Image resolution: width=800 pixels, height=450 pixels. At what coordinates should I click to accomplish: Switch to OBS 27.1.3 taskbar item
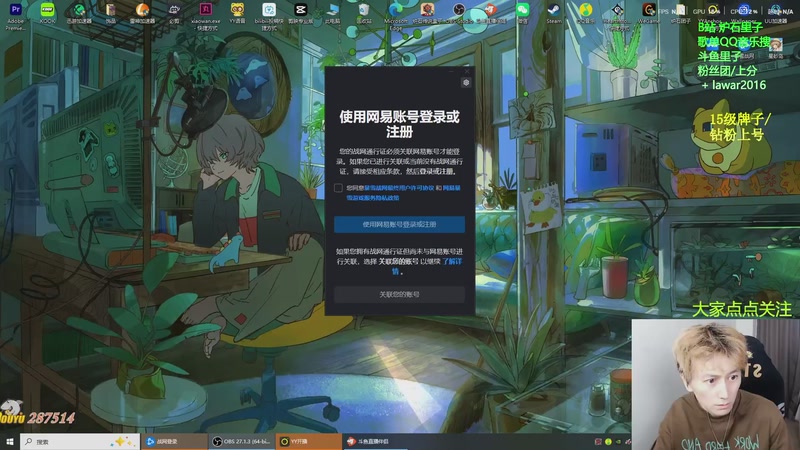click(x=242, y=441)
